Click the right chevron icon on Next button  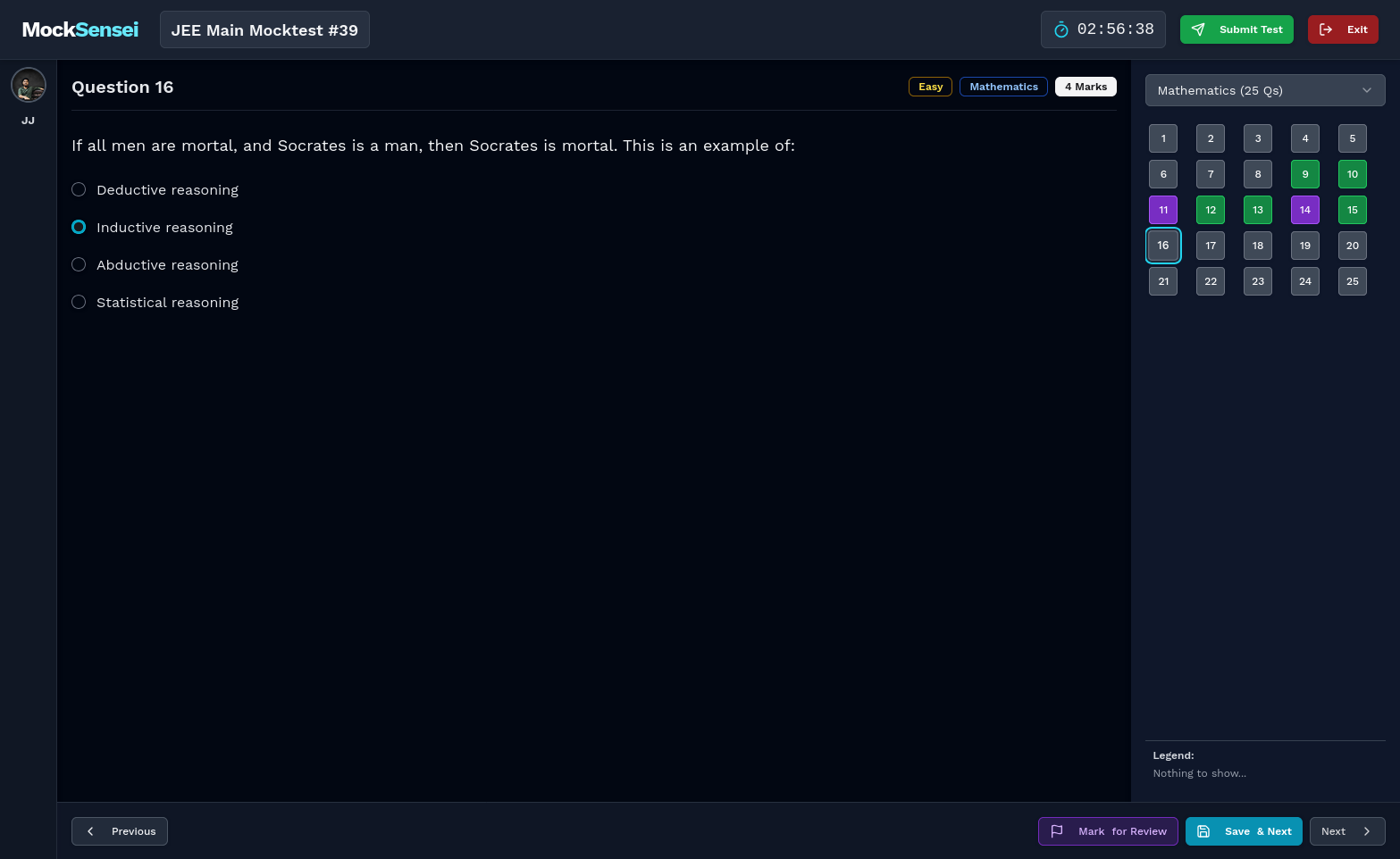click(1368, 831)
